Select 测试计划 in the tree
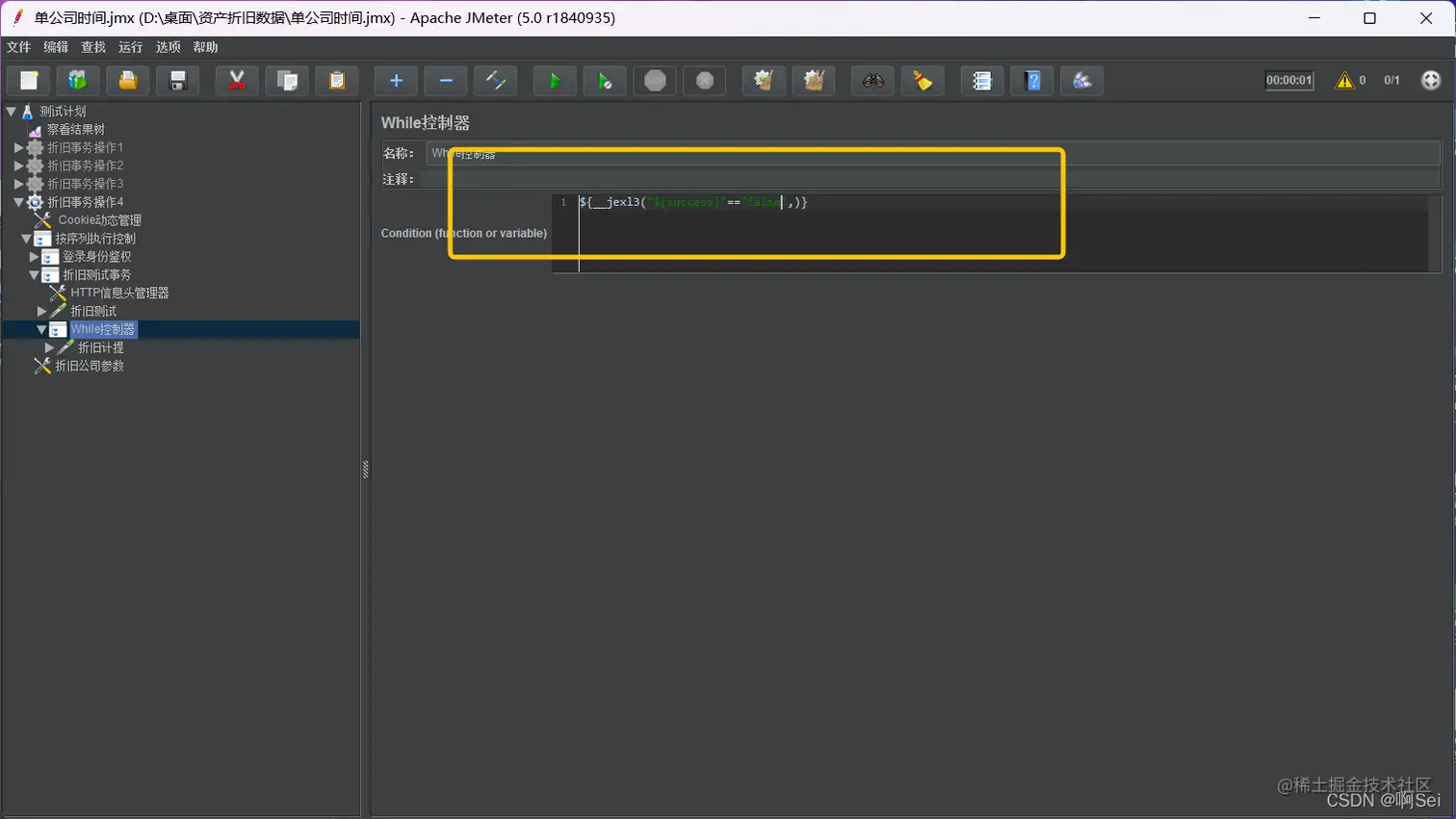This screenshot has width=1456, height=819. [x=63, y=112]
